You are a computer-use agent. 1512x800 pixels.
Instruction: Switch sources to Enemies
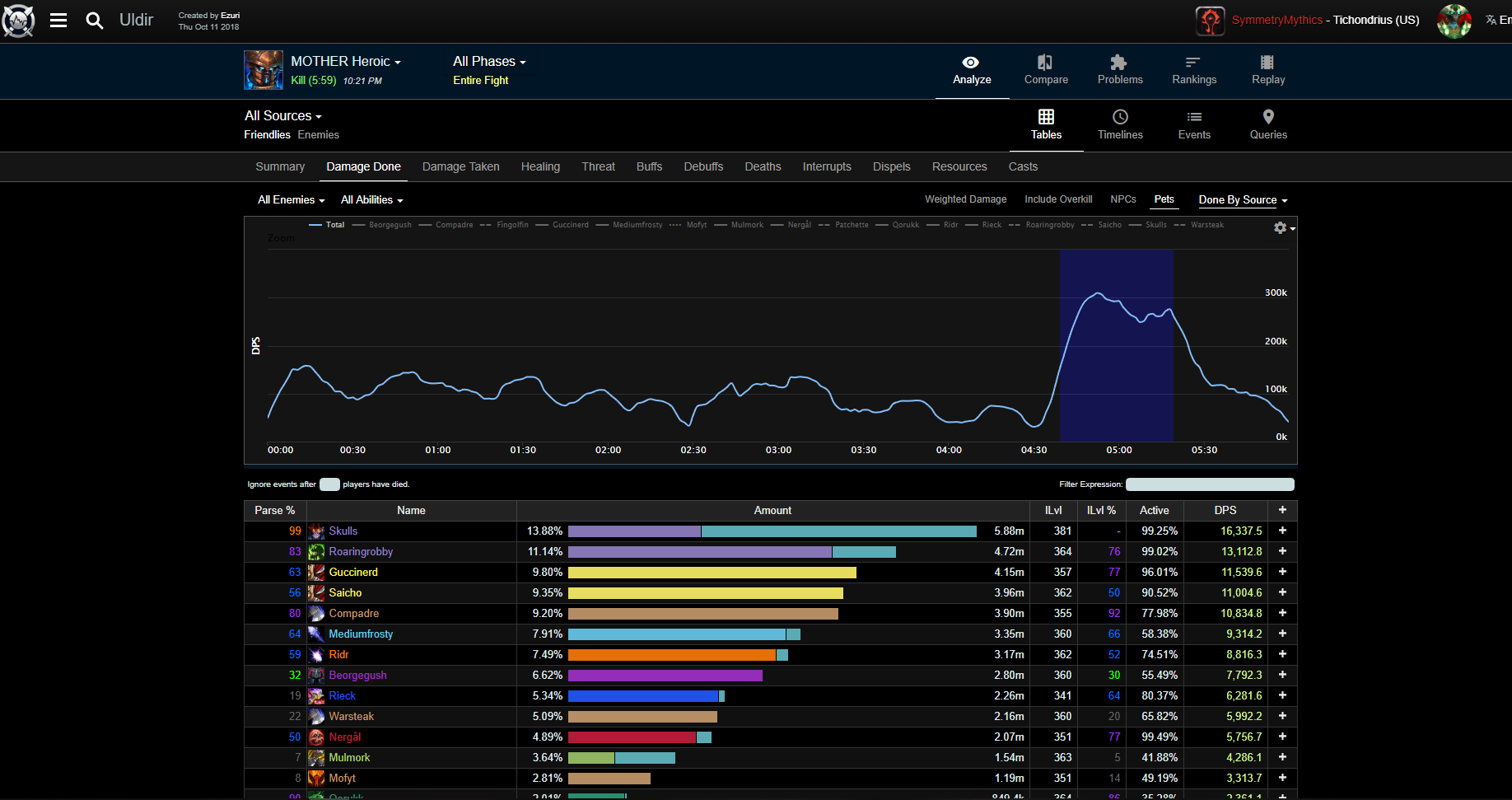(319, 135)
